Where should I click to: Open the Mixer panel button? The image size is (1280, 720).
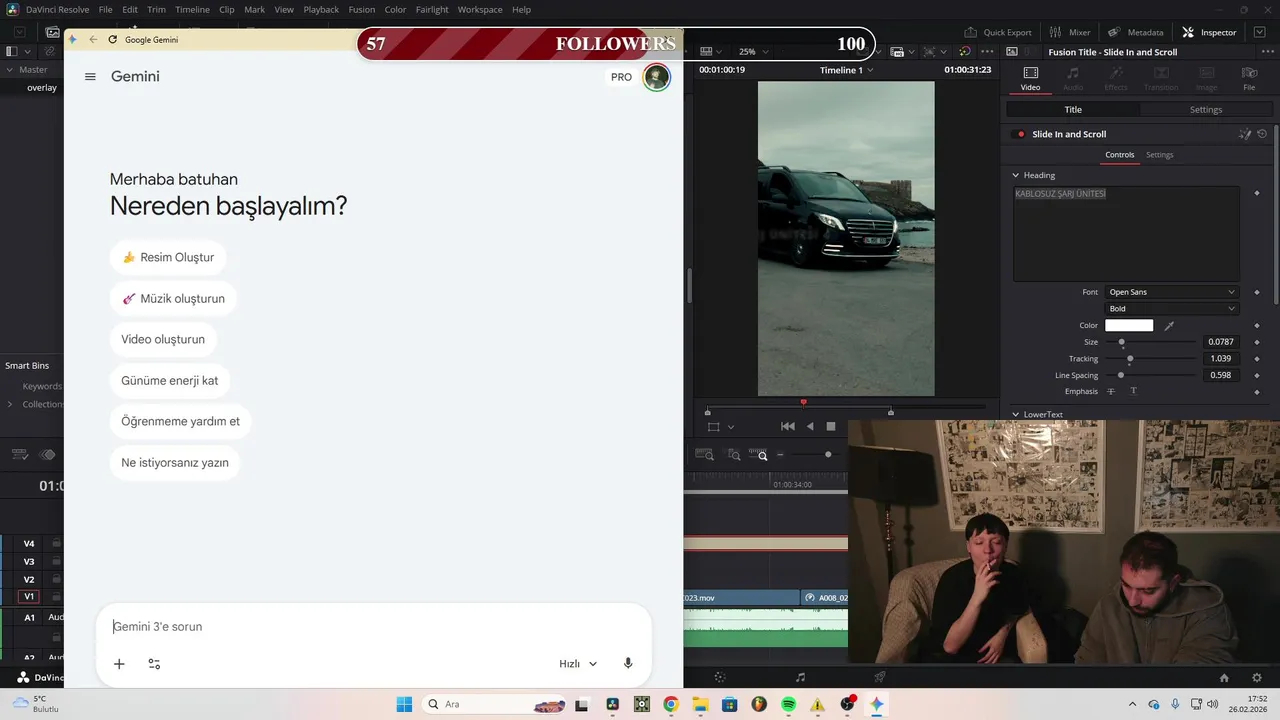pos(1069,32)
